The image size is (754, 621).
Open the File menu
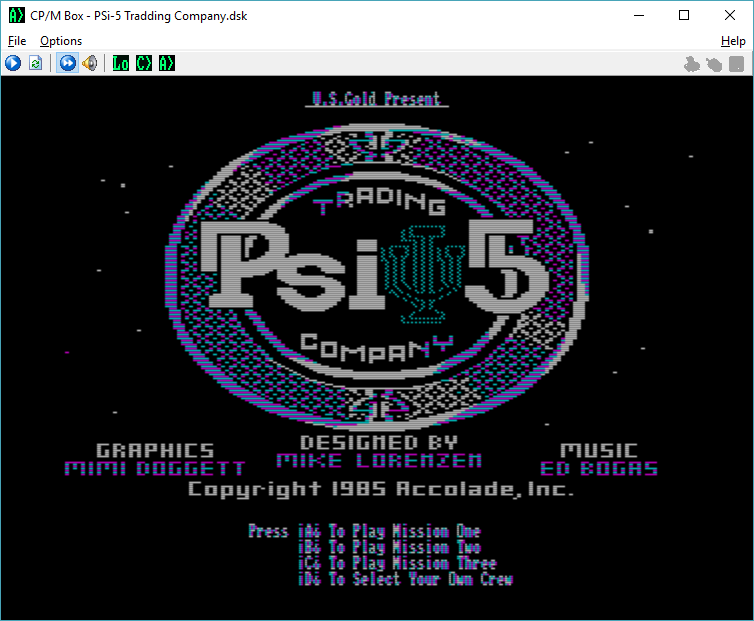coord(17,41)
